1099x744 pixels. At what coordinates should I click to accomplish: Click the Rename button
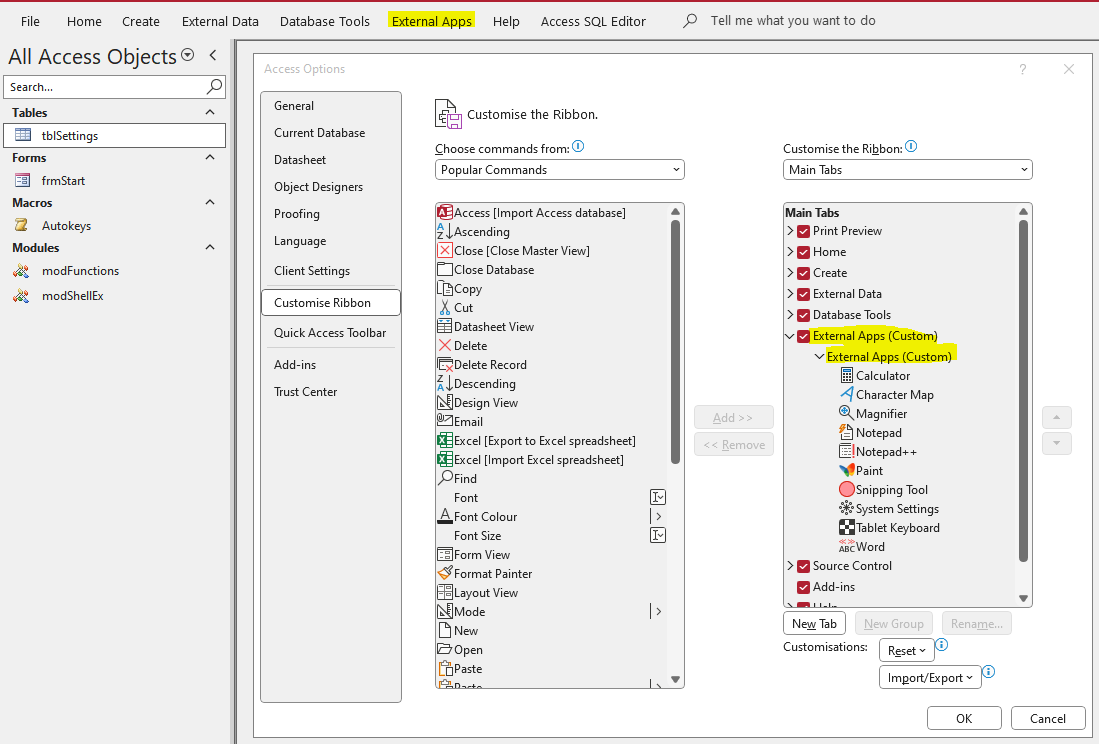point(976,624)
